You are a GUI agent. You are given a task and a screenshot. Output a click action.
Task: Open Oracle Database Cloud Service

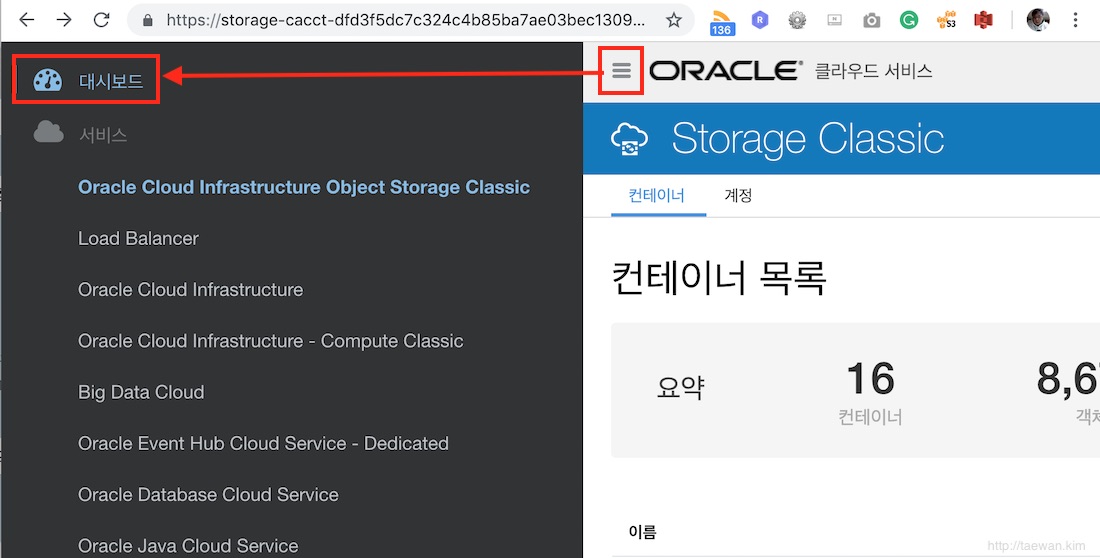pos(208,495)
